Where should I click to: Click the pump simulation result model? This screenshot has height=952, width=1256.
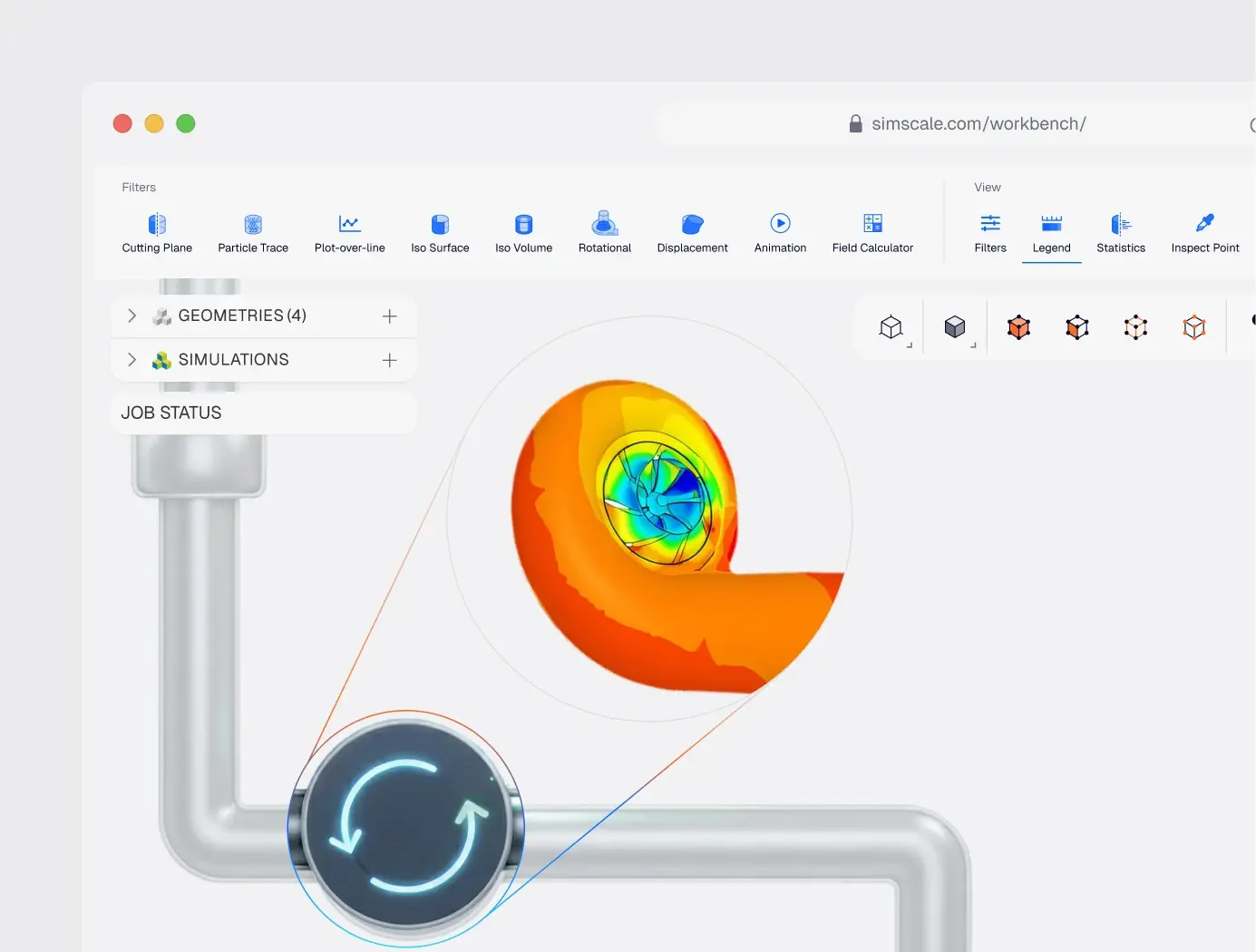(676, 535)
